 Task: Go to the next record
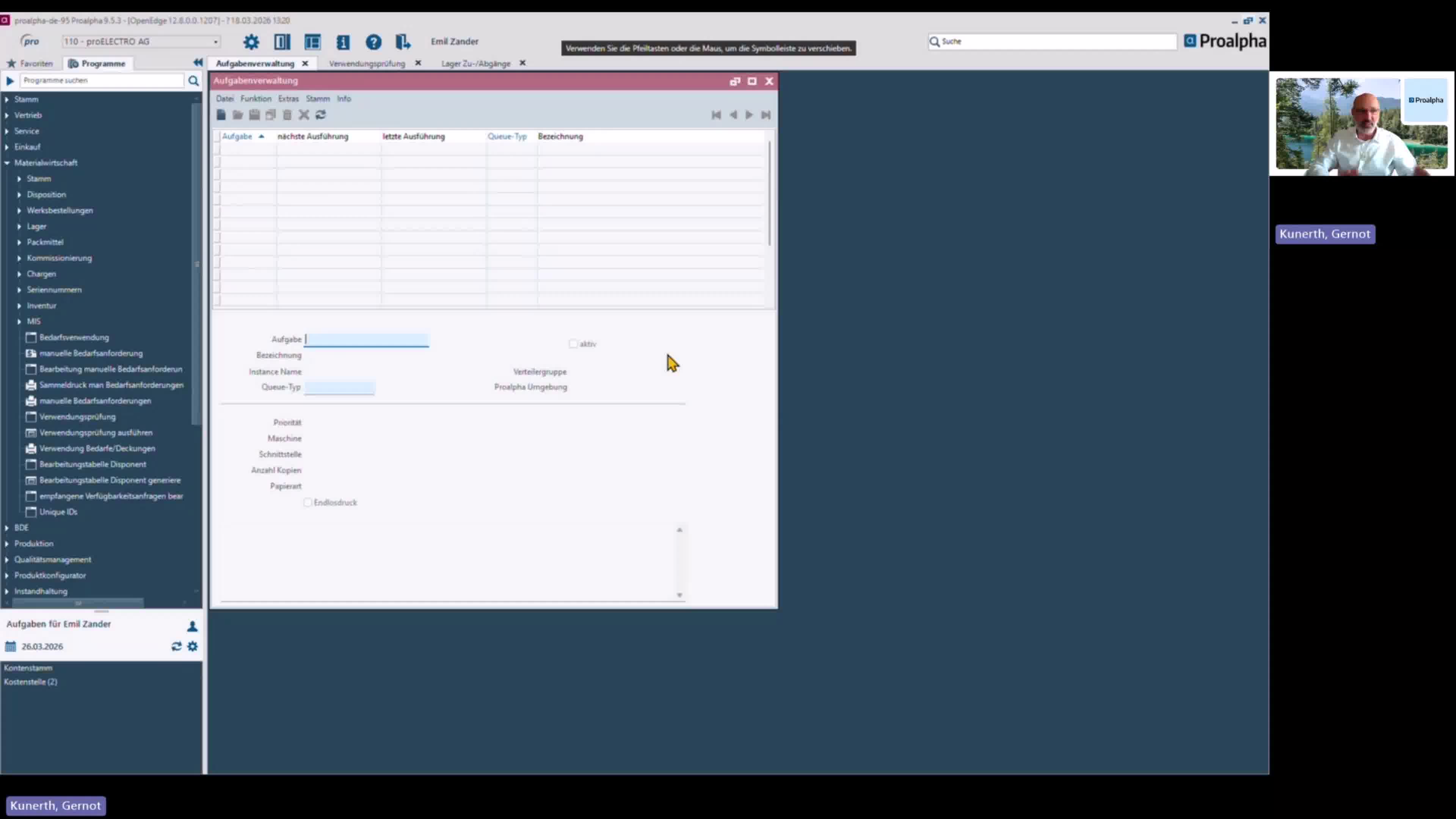click(x=750, y=115)
